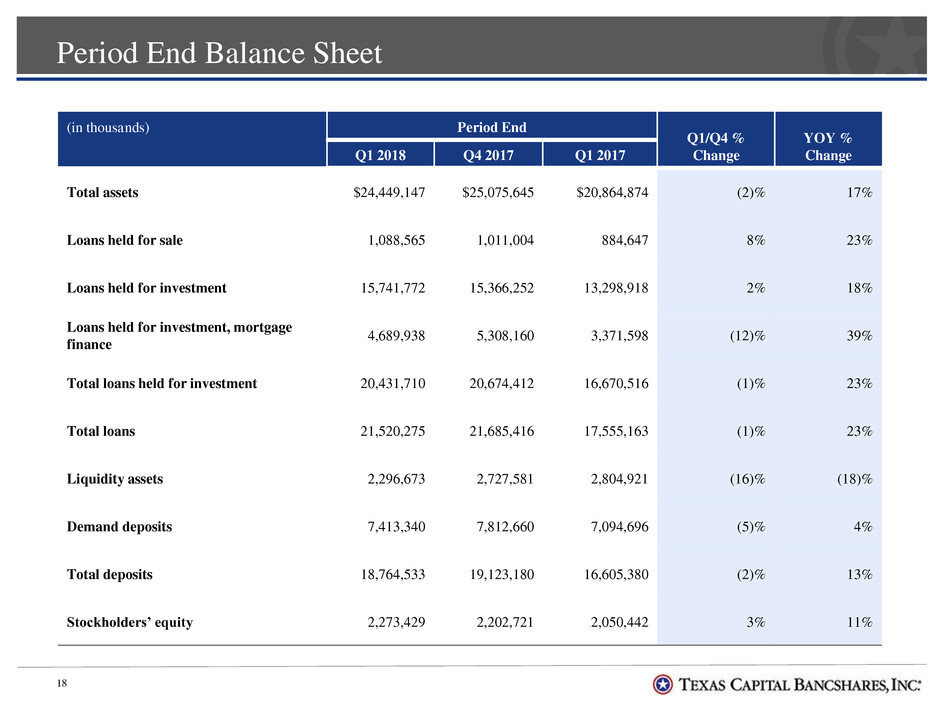Click the (18)% YOY change cell
Viewport: 940px width, 705px height.
tap(854, 479)
